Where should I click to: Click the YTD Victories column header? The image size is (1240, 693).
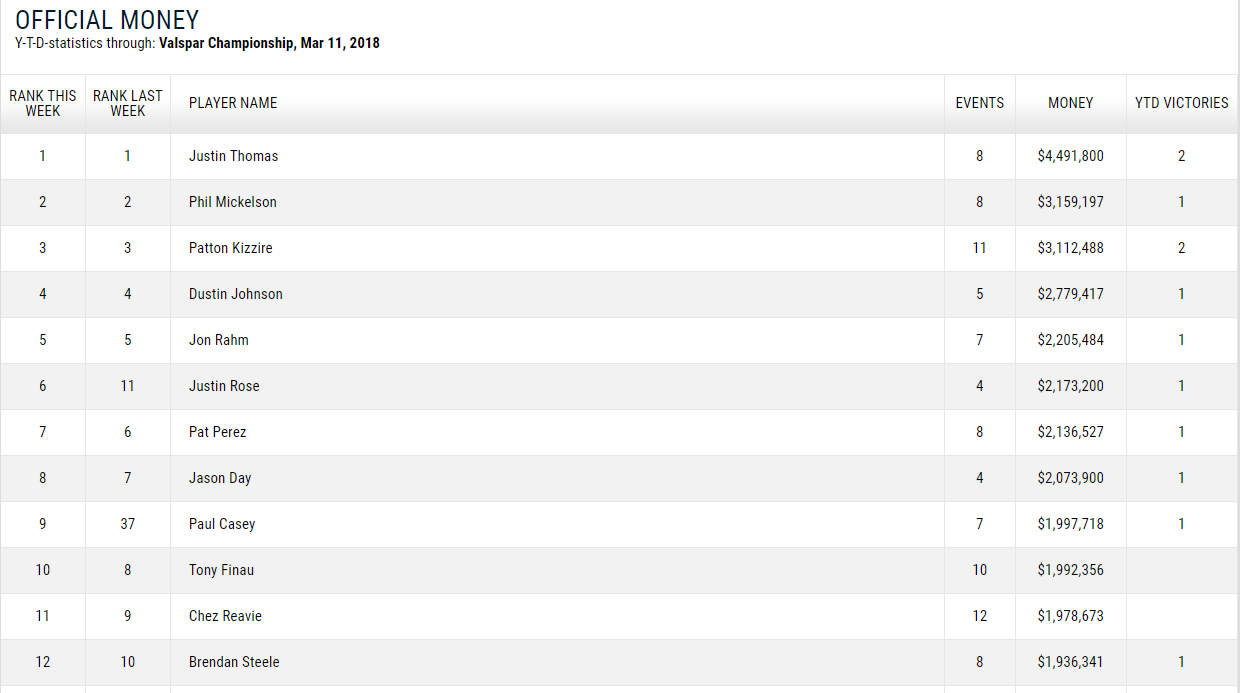[1181, 103]
